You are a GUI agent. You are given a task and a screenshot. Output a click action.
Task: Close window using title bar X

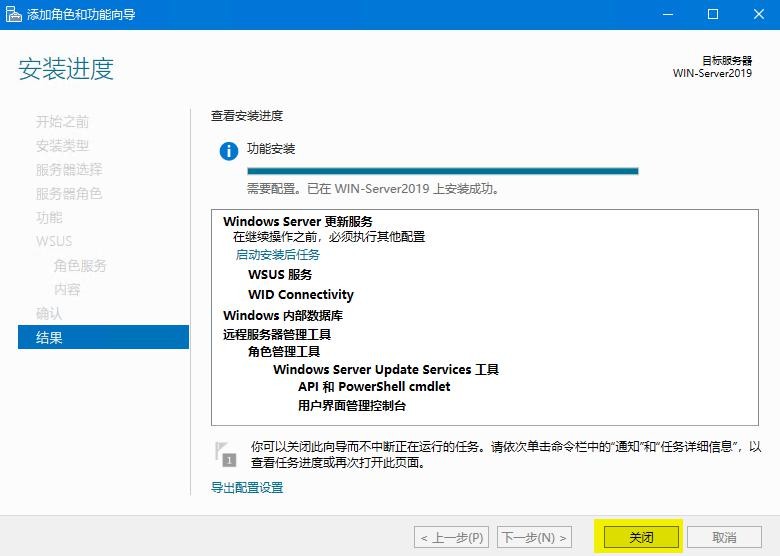[x=758, y=14]
